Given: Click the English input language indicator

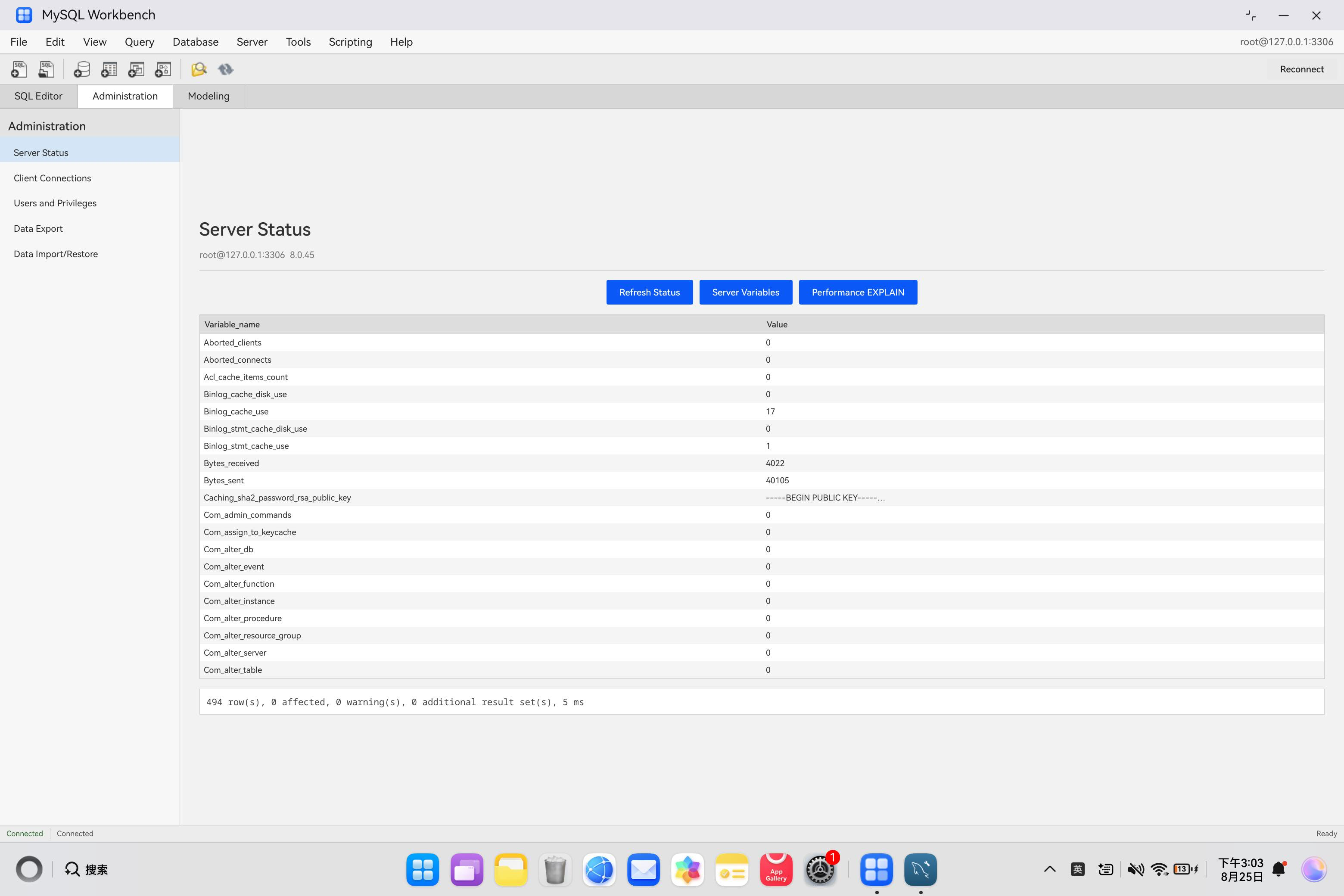Looking at the screenshot, I should point(1077,869).
